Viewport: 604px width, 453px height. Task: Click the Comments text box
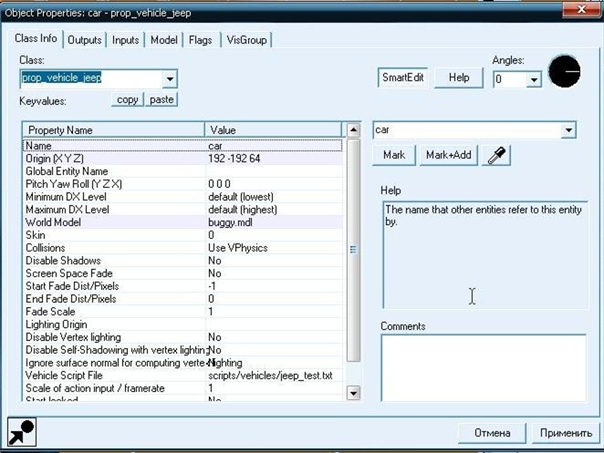point(484,368)
